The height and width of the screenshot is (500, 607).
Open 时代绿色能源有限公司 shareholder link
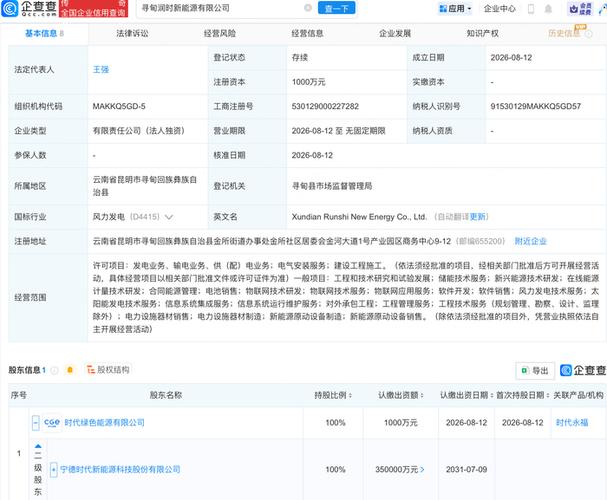tap(104, 423)
